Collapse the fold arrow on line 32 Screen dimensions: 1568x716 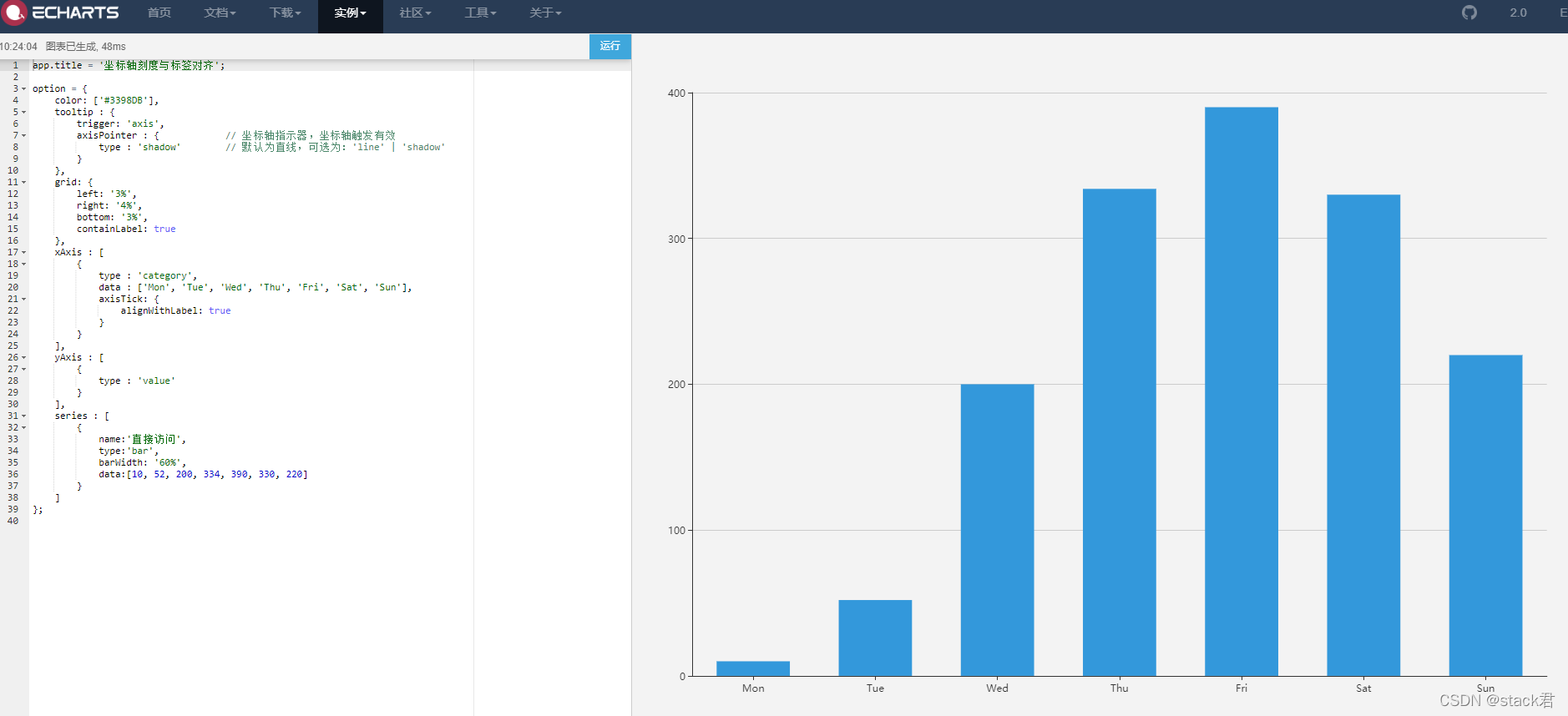23,428
